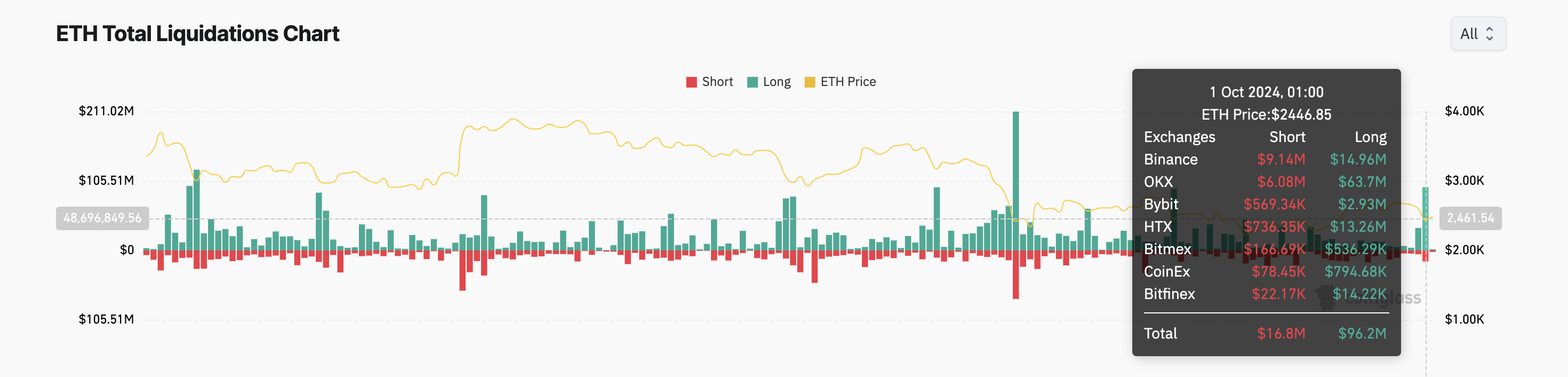Click the down chevron on the All selector
The height and width of the screenshot is (377, 1568).
[1490, 38]
